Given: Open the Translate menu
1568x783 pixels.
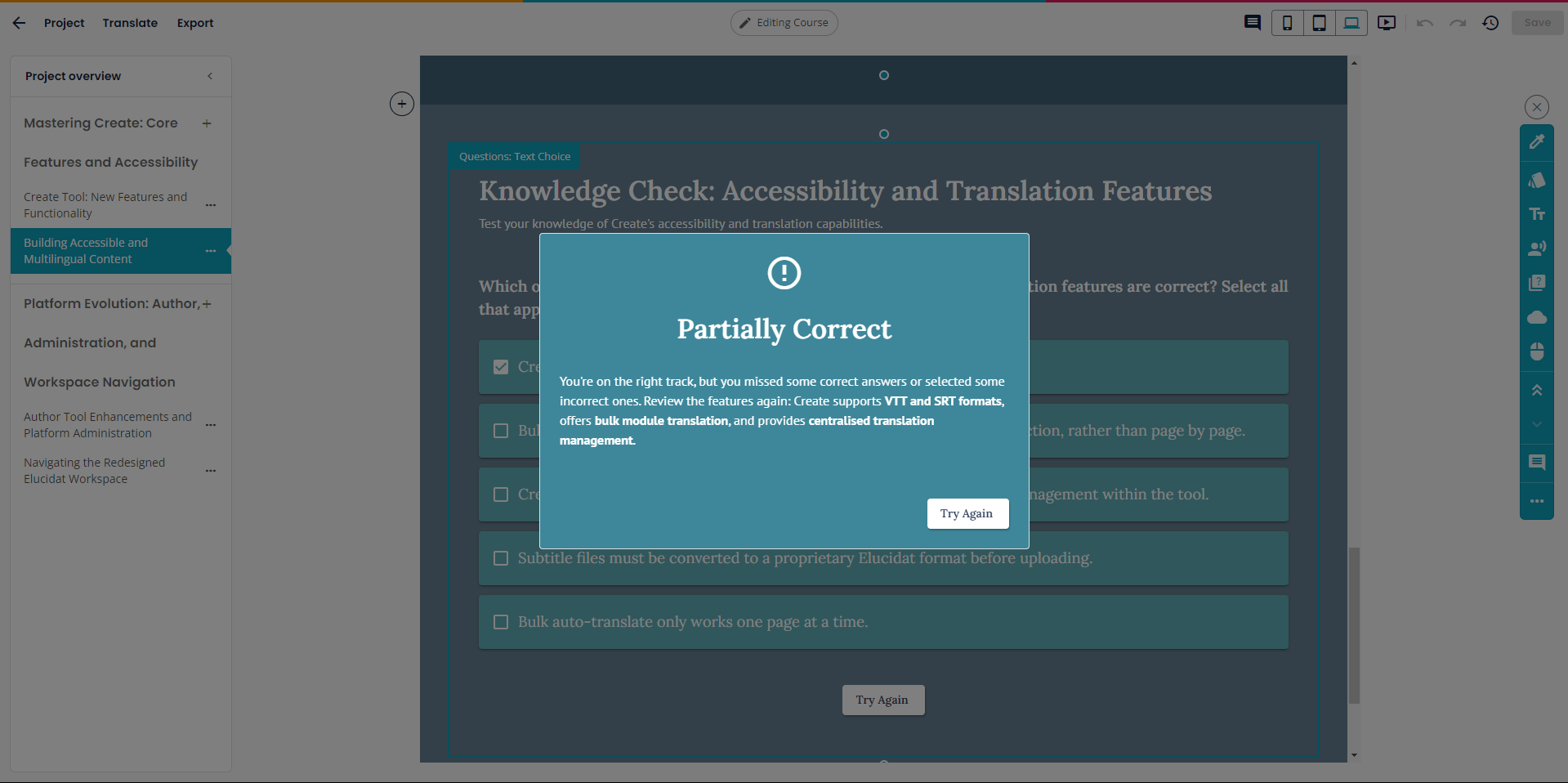Looking at the screenshot, I should click(130, 23).
